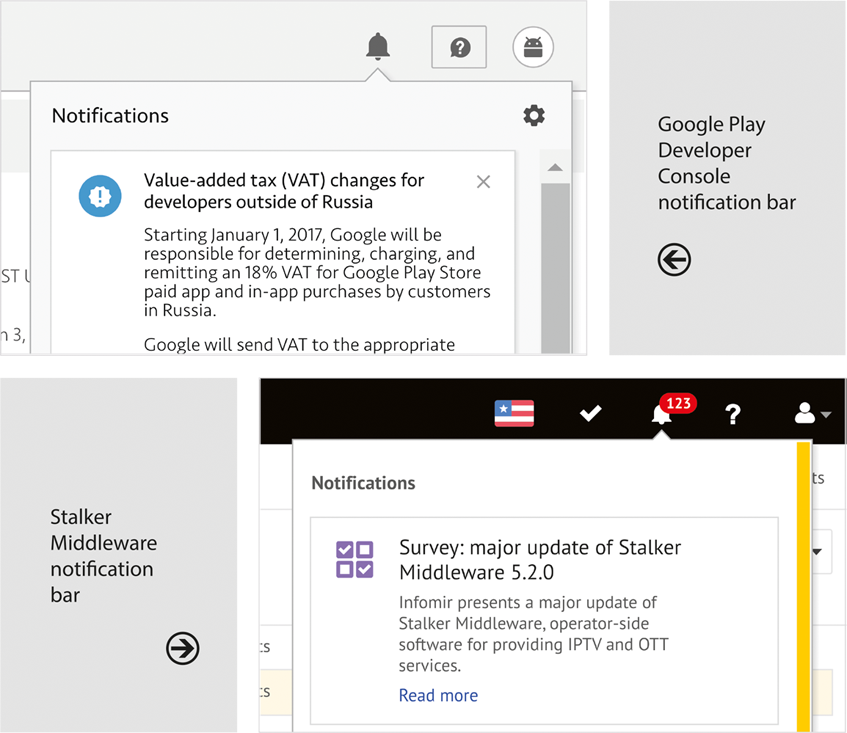847x733 pixels.
Task: Open notification settings gear icon
Action: point(534,116)
